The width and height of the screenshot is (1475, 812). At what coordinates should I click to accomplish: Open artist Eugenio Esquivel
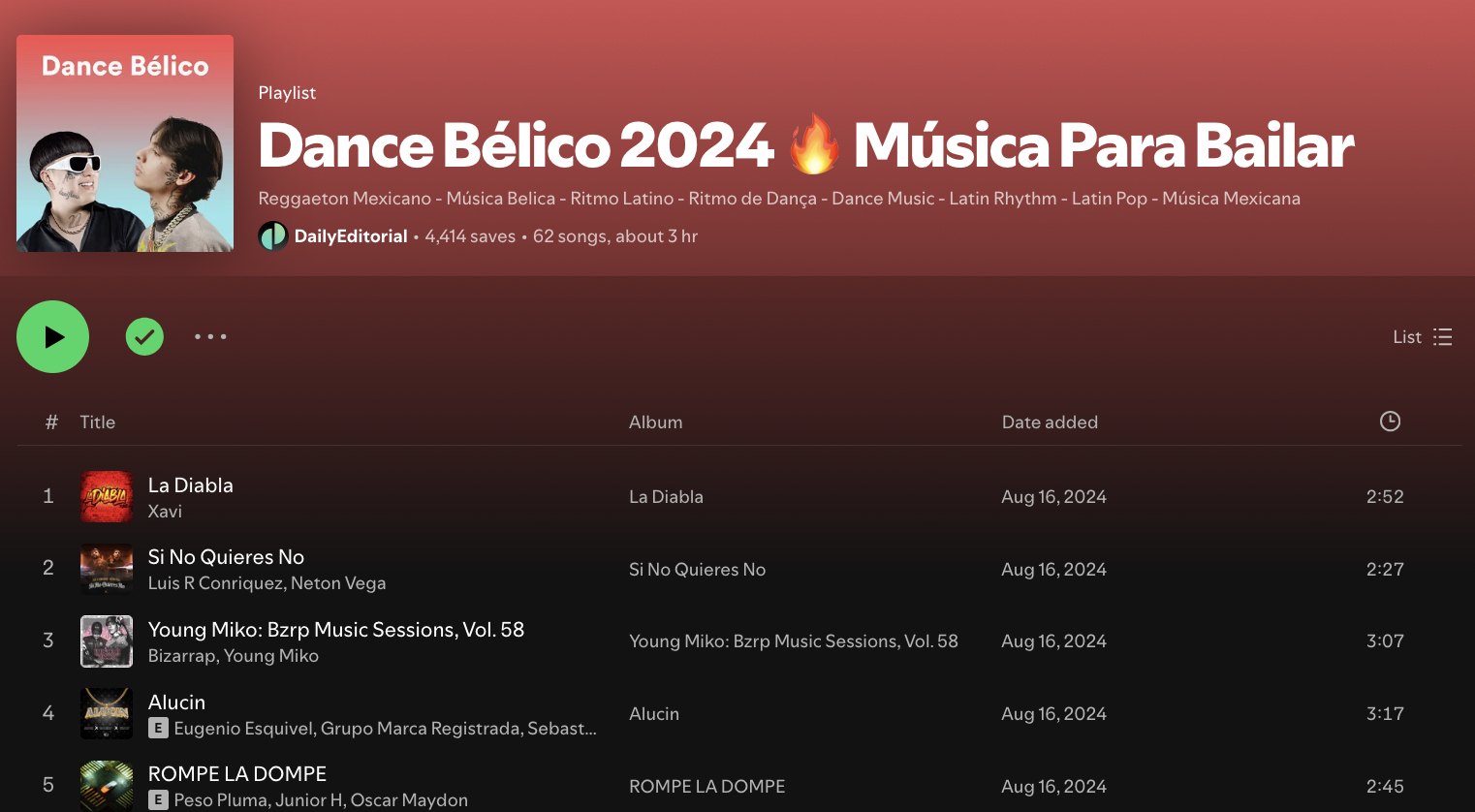pyautogui.click(x=243, y=728)
